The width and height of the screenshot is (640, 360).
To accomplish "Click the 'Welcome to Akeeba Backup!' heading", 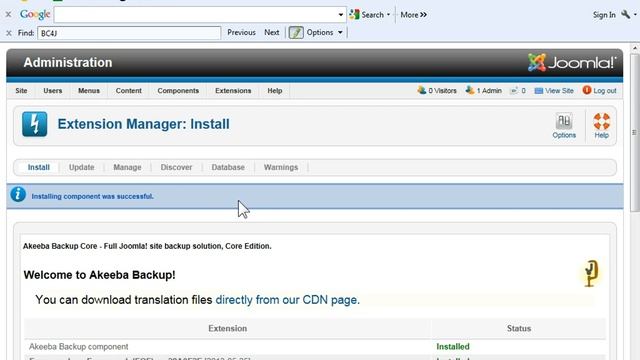I will click(100, 275).
